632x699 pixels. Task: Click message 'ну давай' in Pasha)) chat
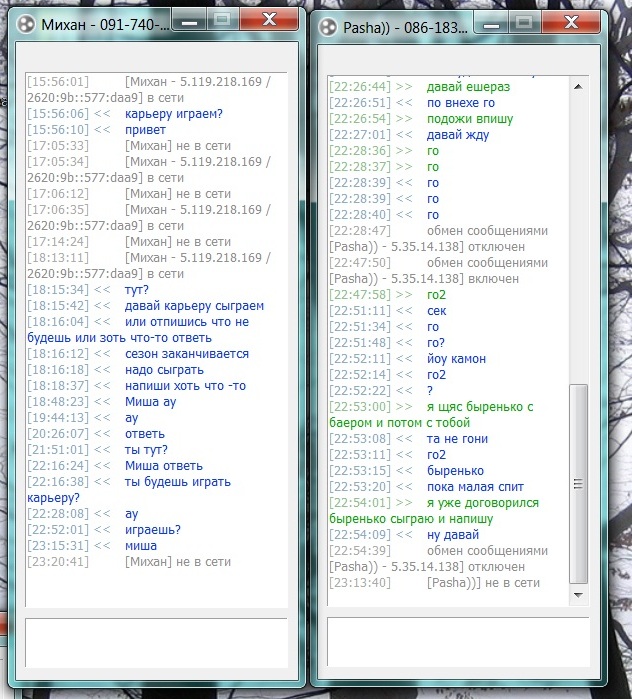coord(453,535)
